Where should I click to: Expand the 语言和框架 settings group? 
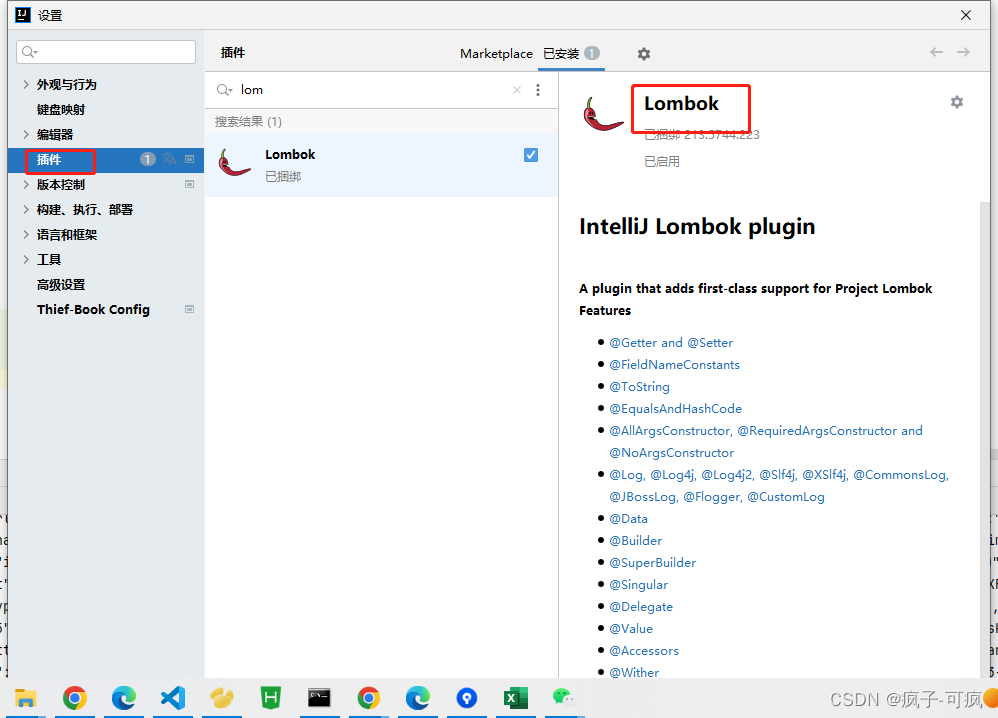pos(25,234)
